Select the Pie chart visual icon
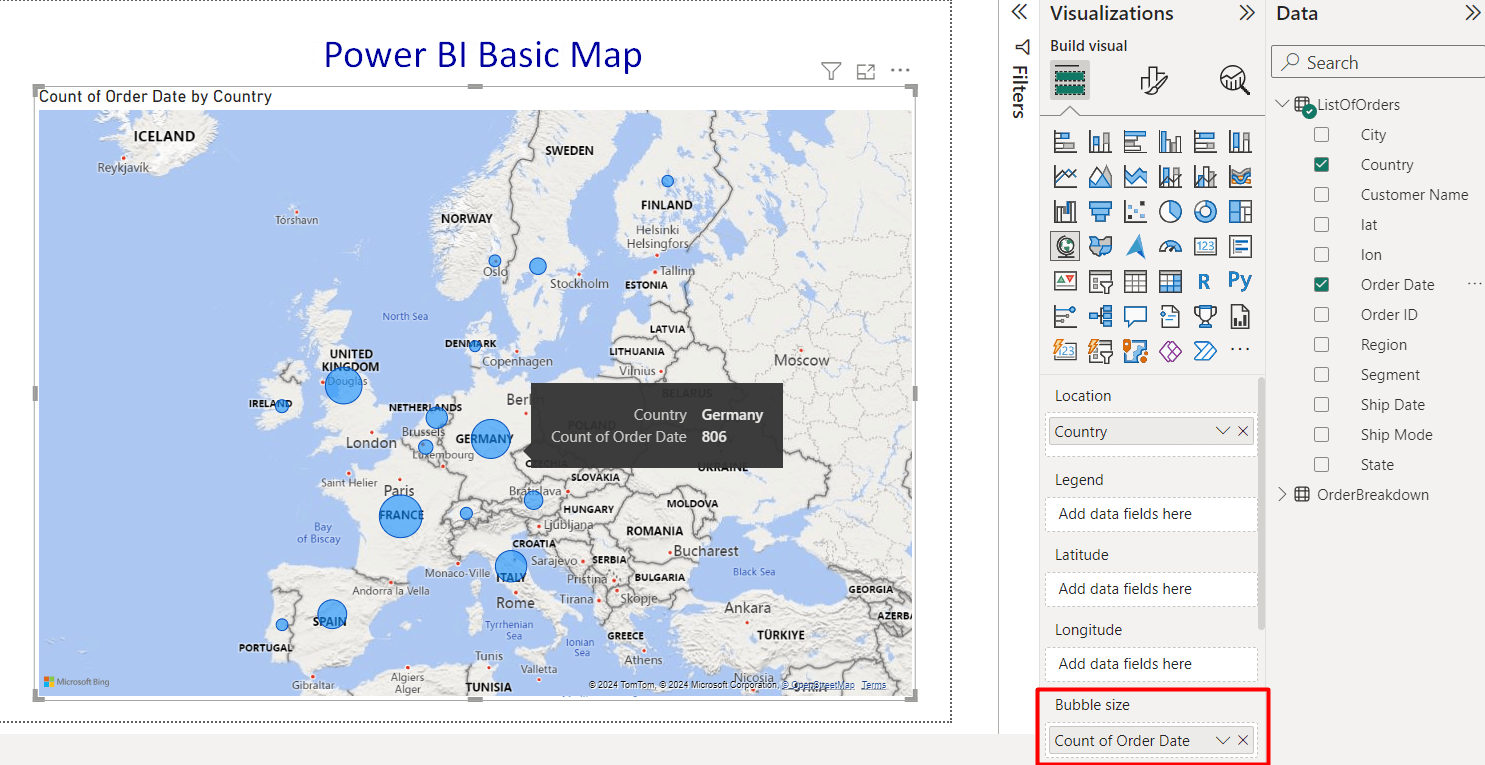The width and height of the screenshot is (1485, 765). (1171, 210)
